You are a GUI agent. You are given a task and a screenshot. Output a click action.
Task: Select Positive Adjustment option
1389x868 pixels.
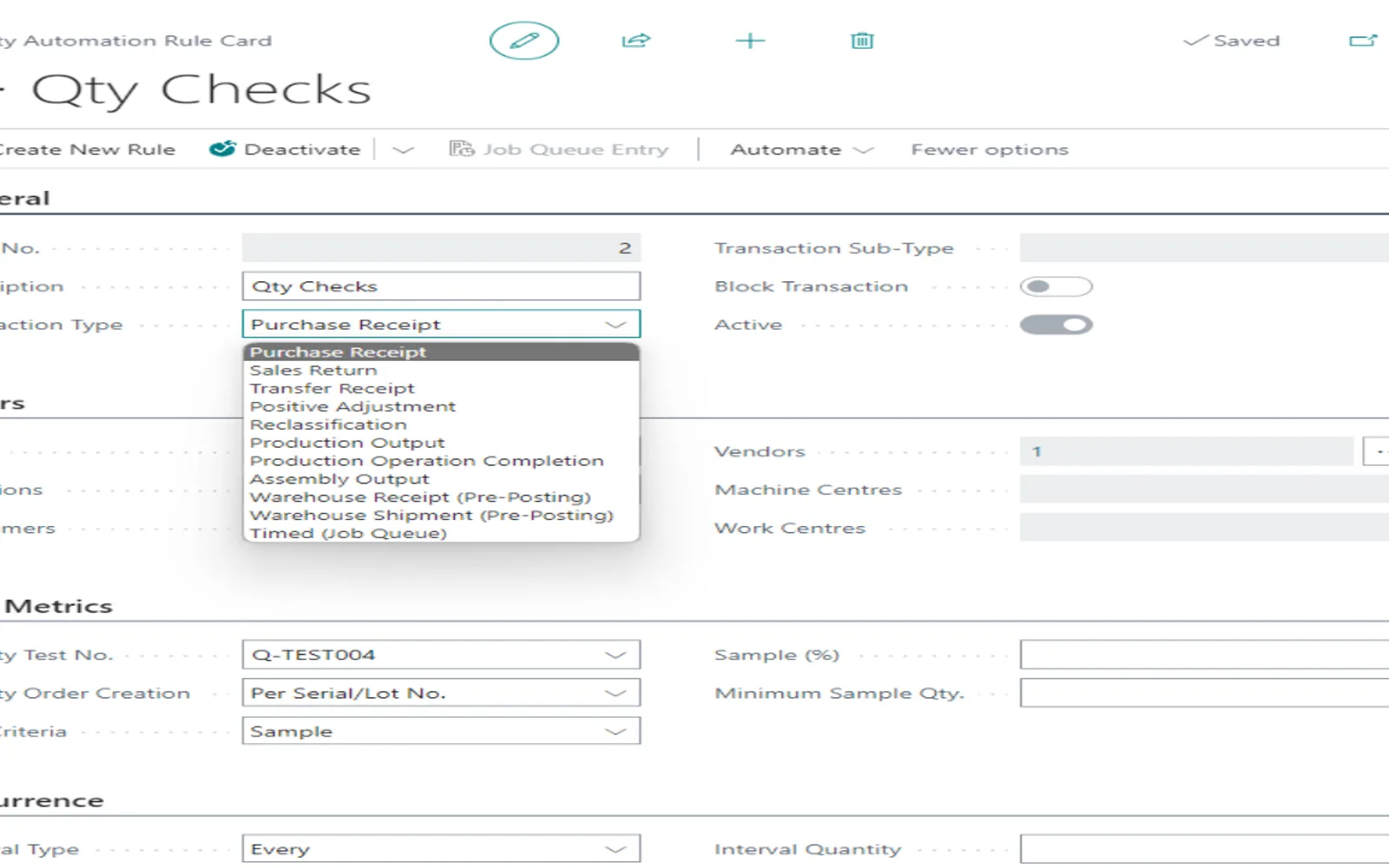(441, 407)
